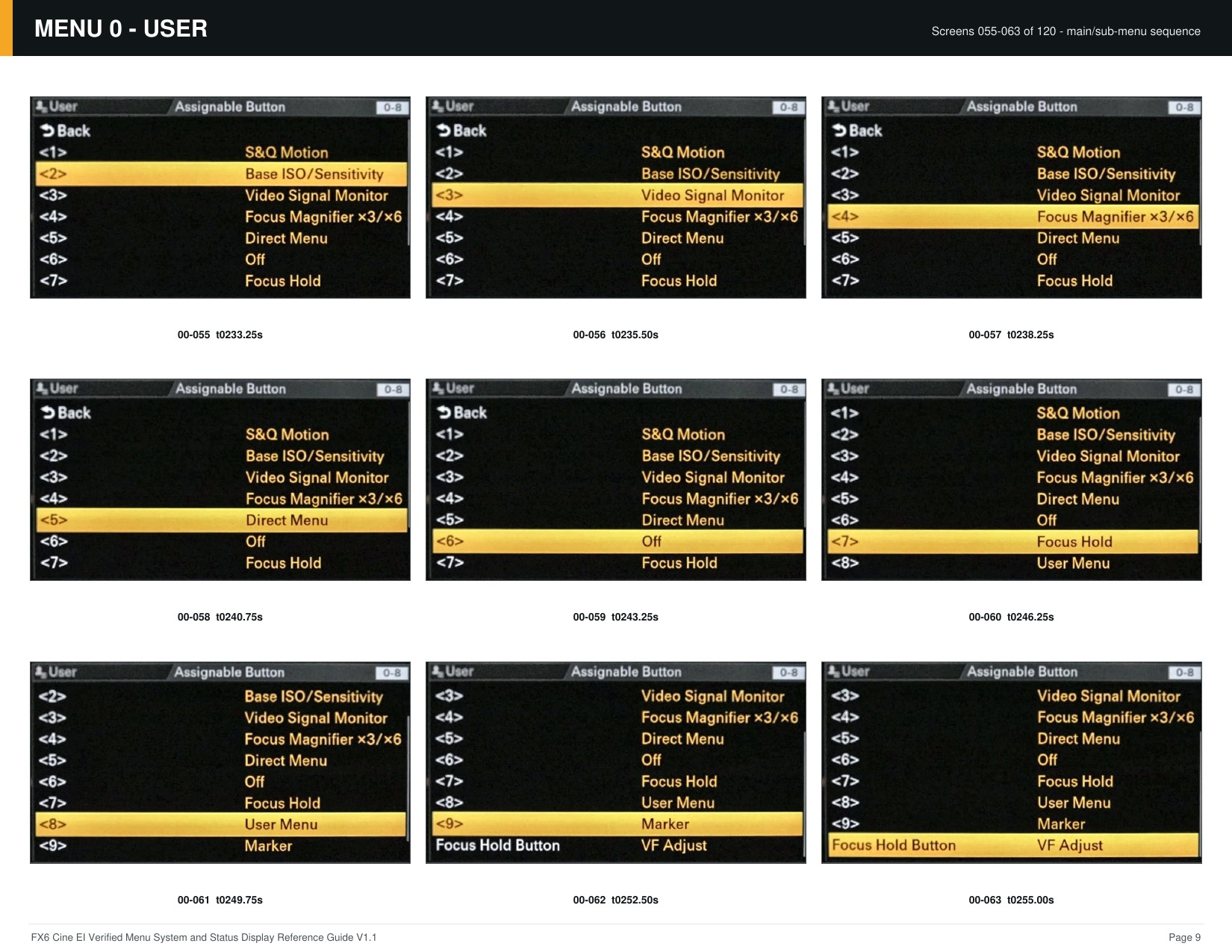Select highlighted Focus Hold row in screen 00-060
The image size is (1232, 952).
(x=1012, y=542)
